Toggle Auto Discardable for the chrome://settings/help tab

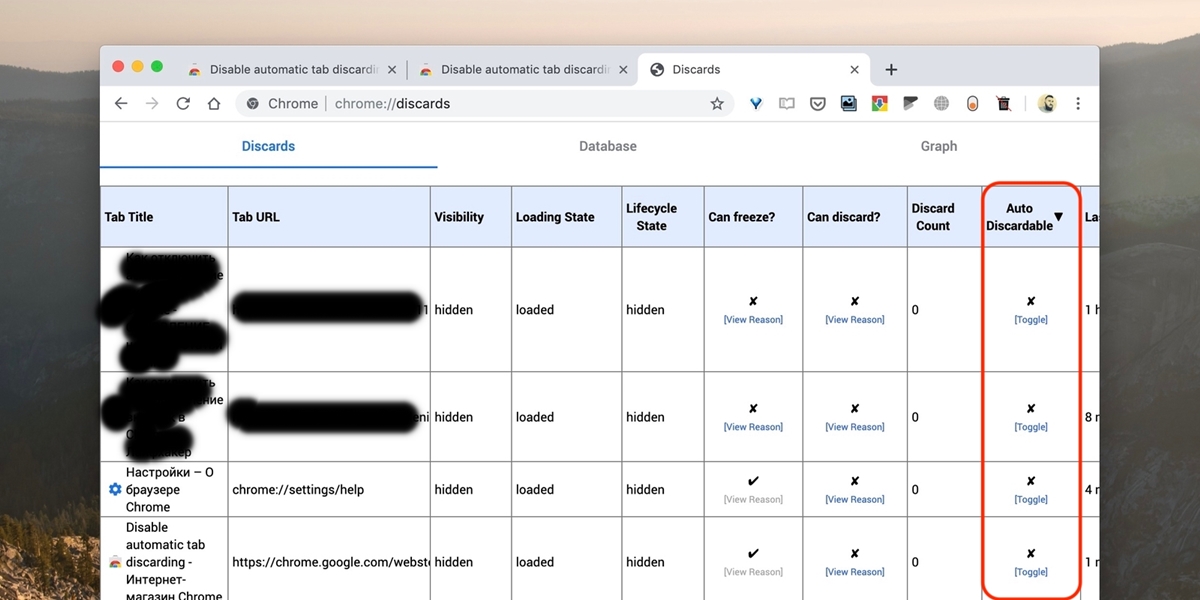pyautogui.click(x=1030, y=499)
